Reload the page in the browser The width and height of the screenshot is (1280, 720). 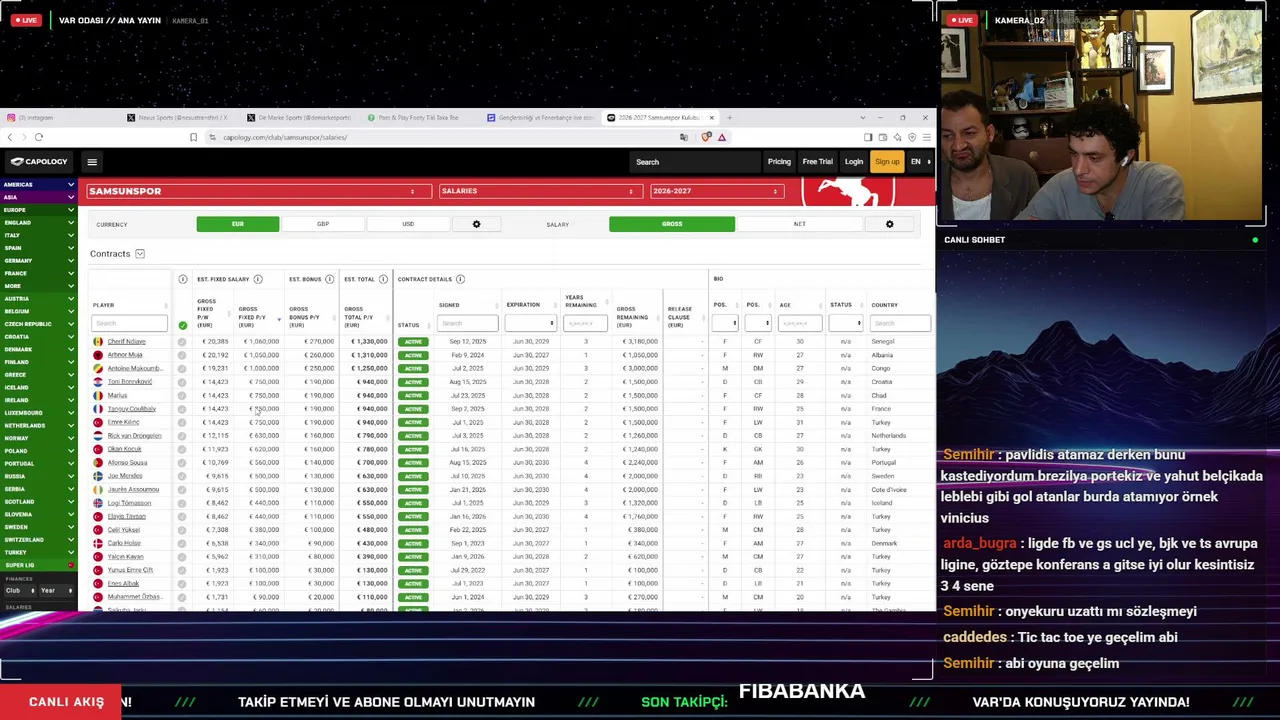coord(39,137)
